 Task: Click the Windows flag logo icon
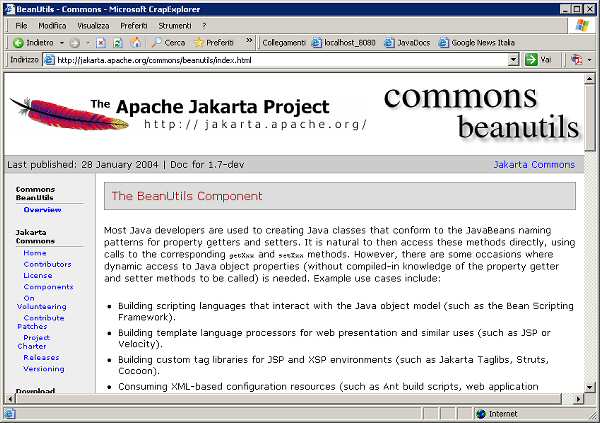[582, 26]
